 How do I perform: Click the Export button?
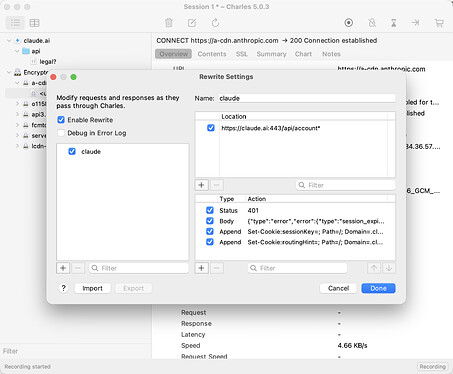(133, 288)
